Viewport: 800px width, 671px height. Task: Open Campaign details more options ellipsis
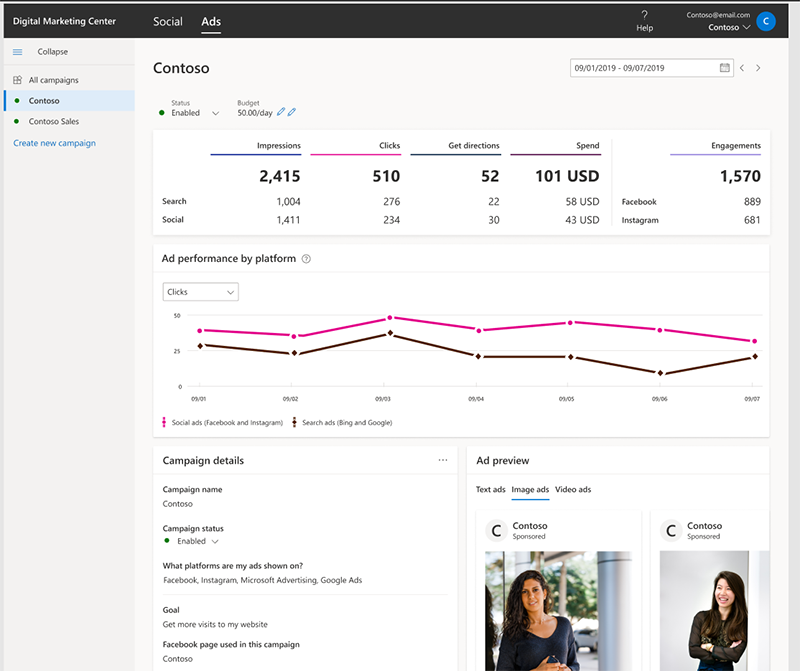coord(443,460)
